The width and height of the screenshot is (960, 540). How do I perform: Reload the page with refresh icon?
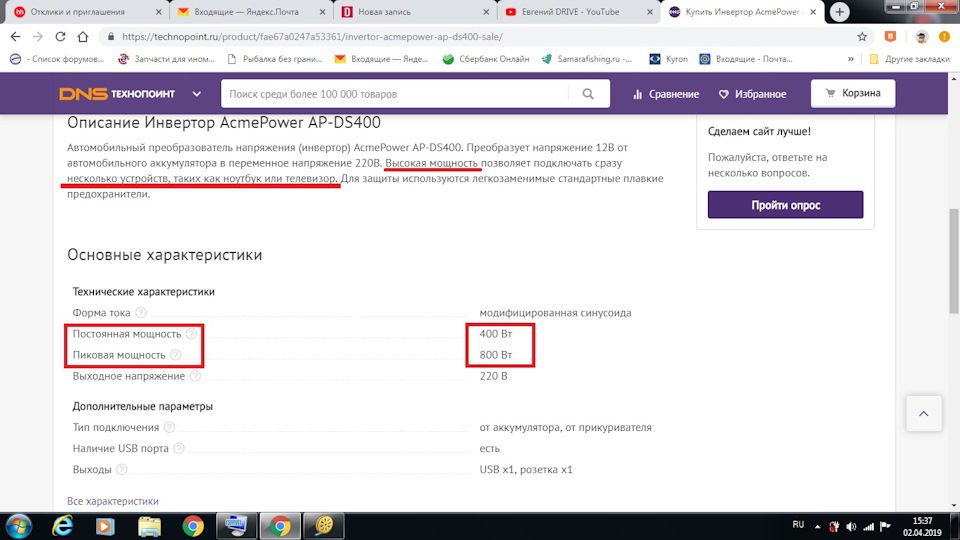click(60, 37)
